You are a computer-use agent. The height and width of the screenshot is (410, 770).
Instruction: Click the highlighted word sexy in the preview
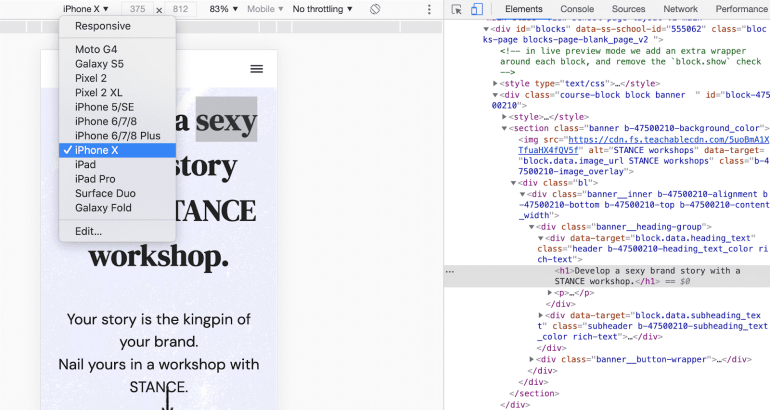pyautogui.click(x=226, y=120)
